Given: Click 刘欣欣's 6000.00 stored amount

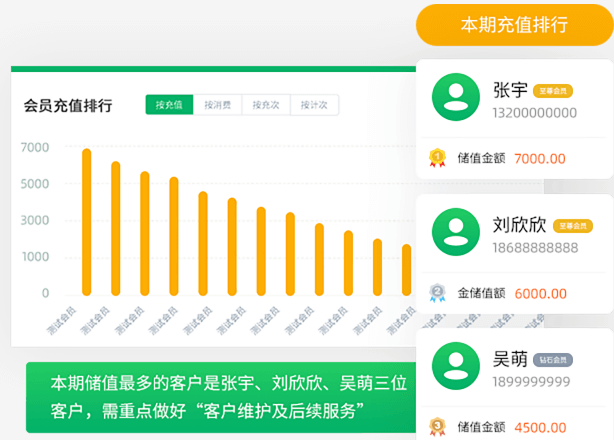Looking at the screenshot, I should (x=540, y=293).
